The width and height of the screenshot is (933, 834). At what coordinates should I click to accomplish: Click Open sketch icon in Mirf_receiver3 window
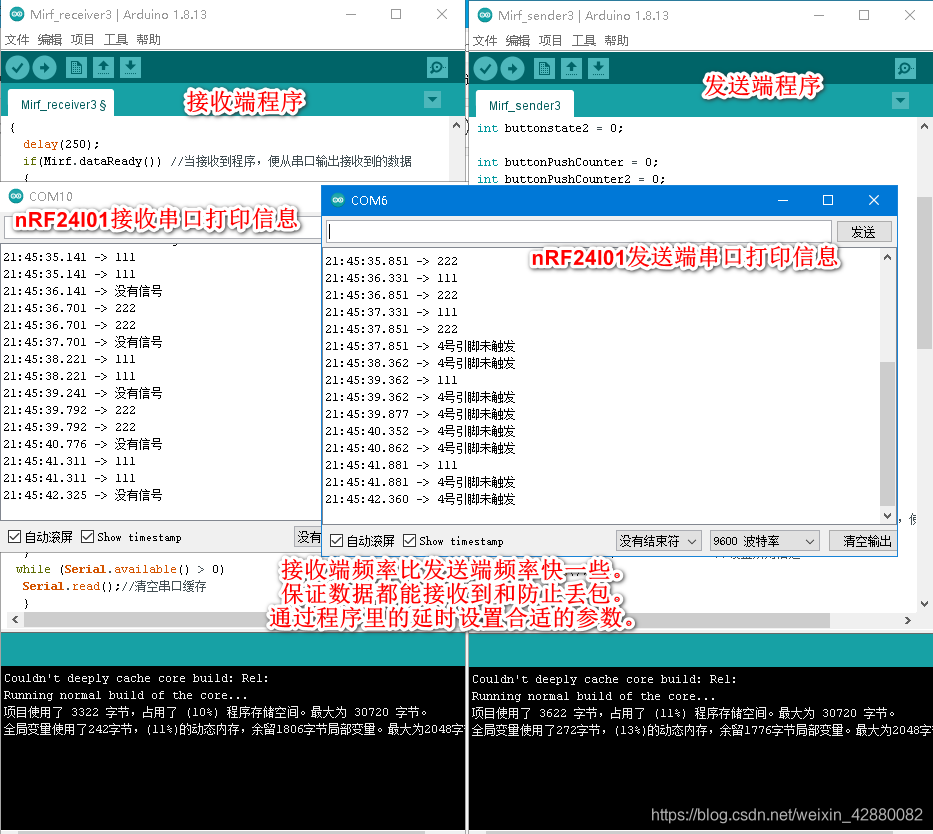coord(103,68)
